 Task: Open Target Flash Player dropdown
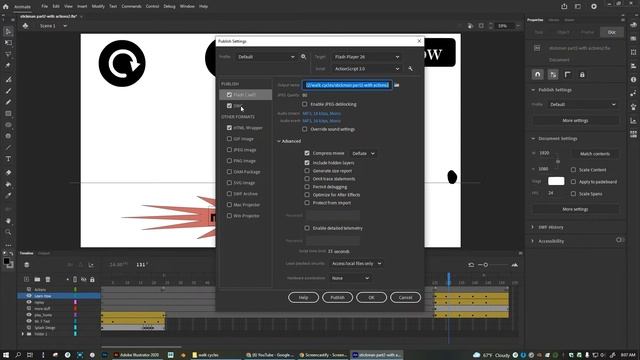[x=367, y=57]
